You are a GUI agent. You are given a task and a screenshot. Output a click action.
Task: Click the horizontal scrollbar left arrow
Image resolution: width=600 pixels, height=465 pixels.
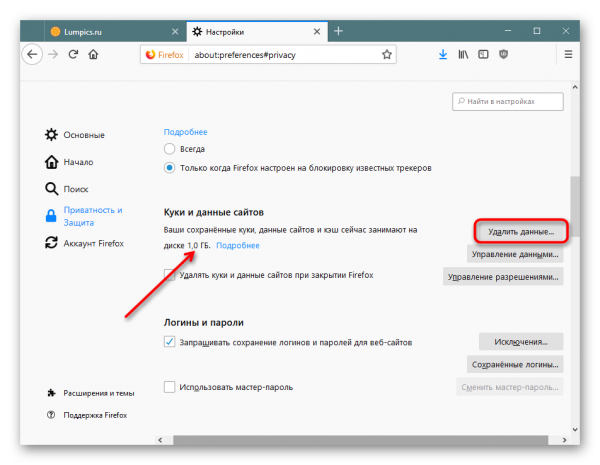pos(160,440)
